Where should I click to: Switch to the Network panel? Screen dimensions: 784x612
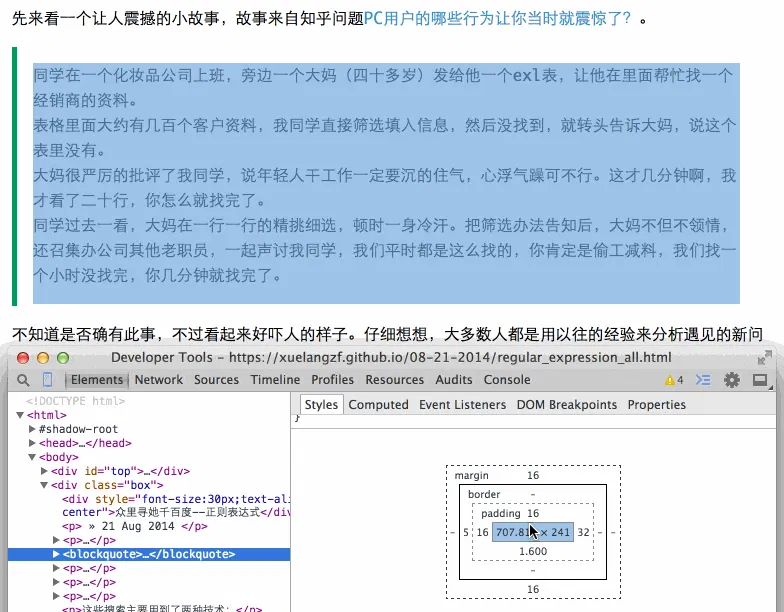point(159,380)
